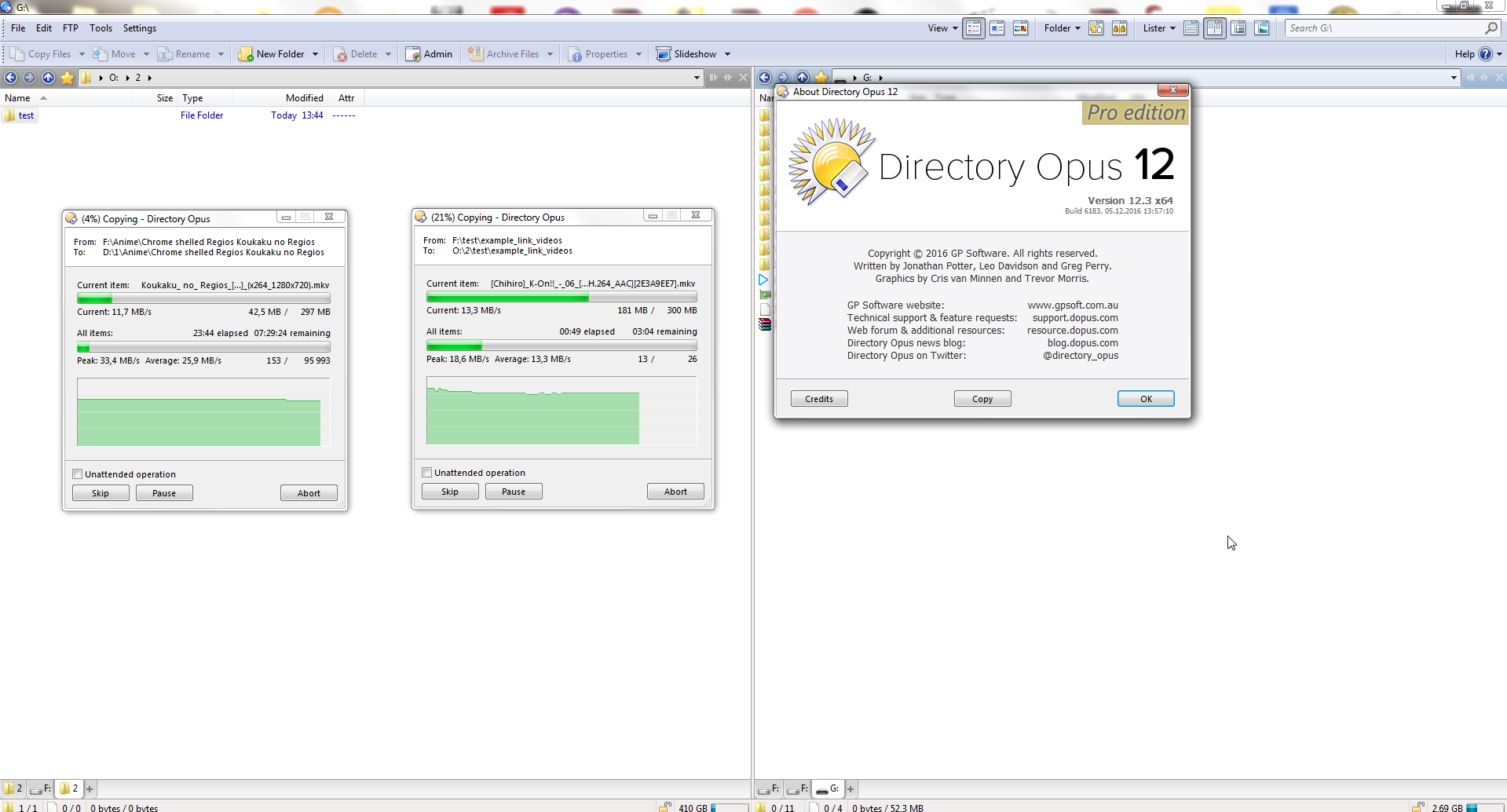Screen dimensions: 1507x812
Task: Open the Tools menu
Action: click(101, 28)
